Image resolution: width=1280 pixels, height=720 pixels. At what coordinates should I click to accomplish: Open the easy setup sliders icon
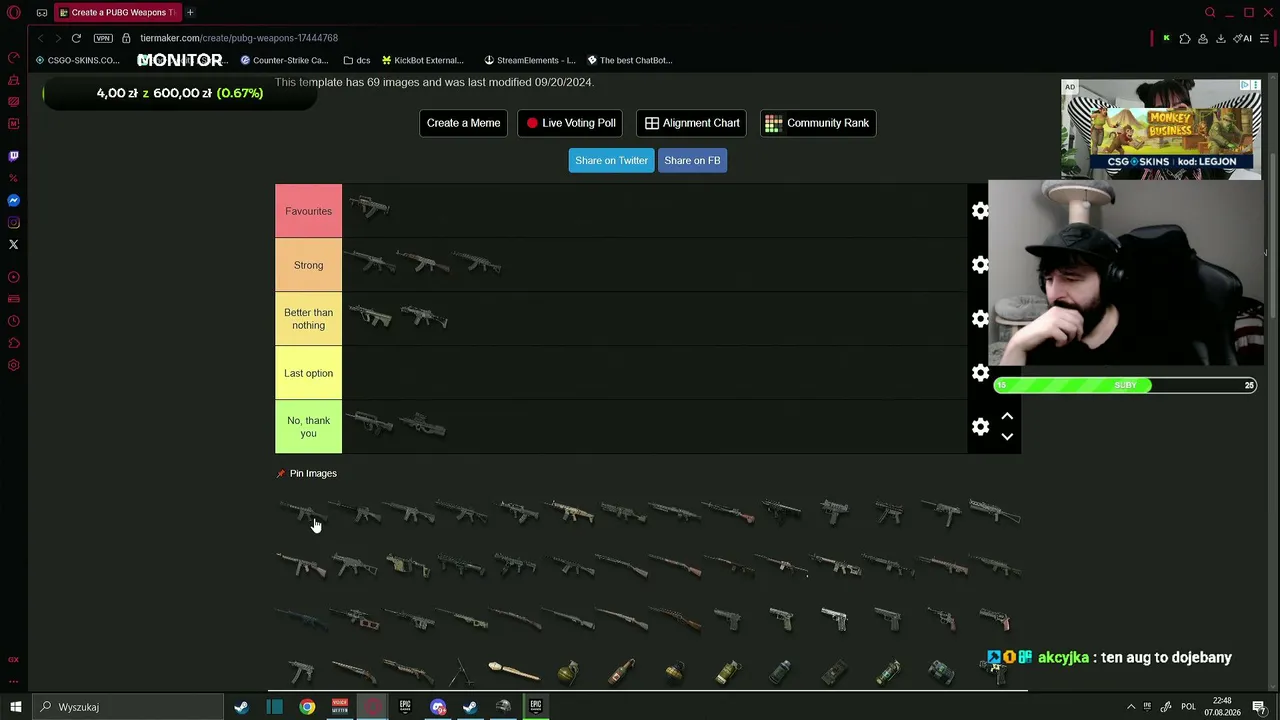(x=1264, y=38)
